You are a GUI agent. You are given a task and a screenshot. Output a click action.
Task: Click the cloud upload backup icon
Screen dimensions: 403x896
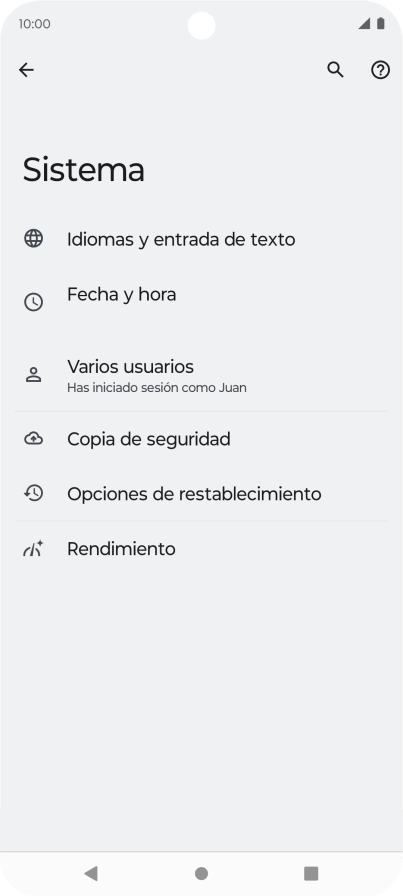point(34,438)
